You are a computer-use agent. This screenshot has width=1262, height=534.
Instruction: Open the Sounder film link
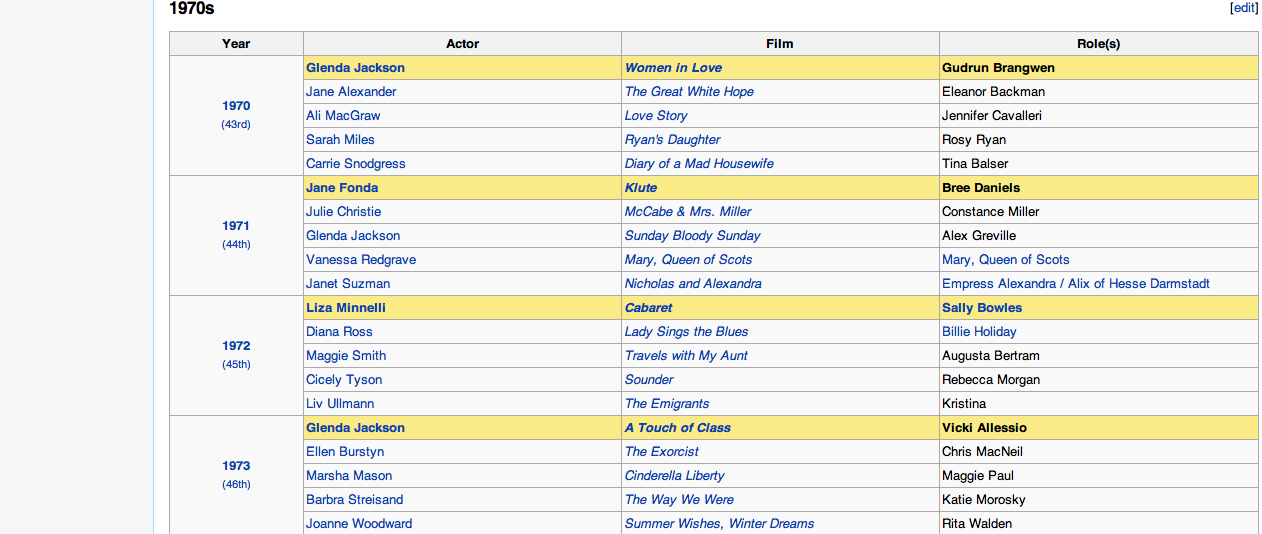[649, 380]
